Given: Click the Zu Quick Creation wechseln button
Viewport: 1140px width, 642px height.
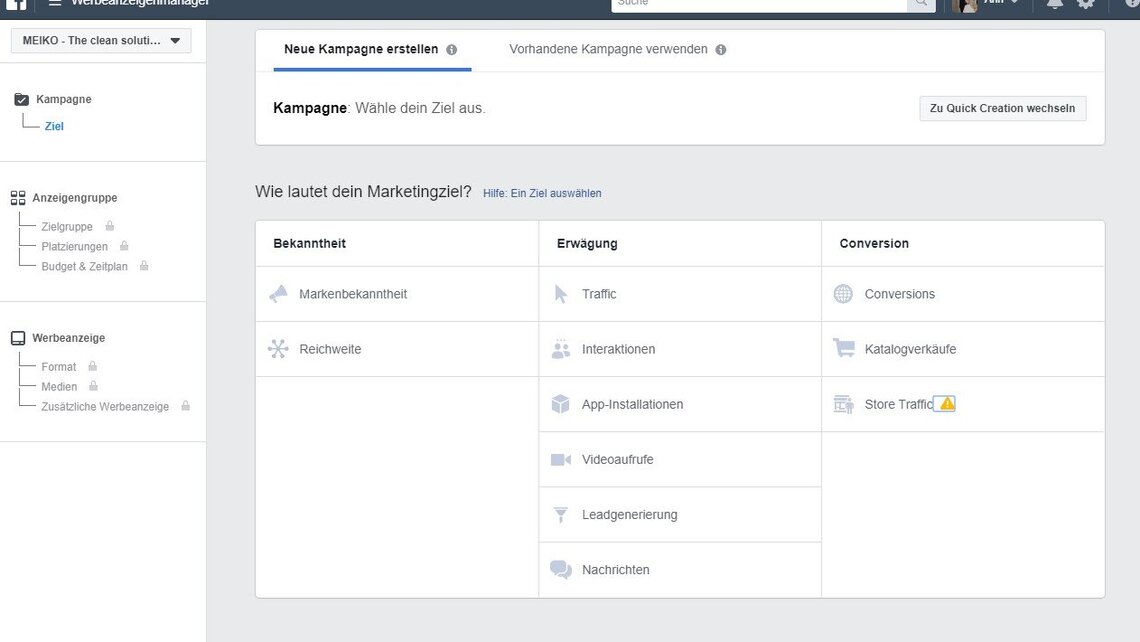Looking at the screenshot, I should click(x=1002, y=108).
